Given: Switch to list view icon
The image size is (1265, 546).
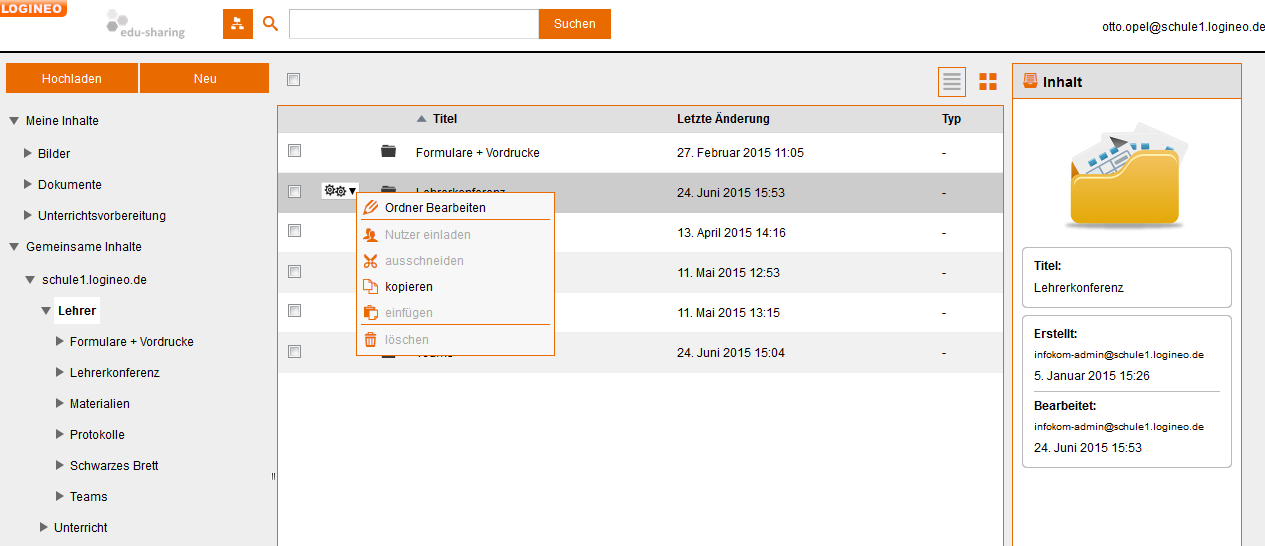Looking at the screenshot, I should [x=952, y=82].
